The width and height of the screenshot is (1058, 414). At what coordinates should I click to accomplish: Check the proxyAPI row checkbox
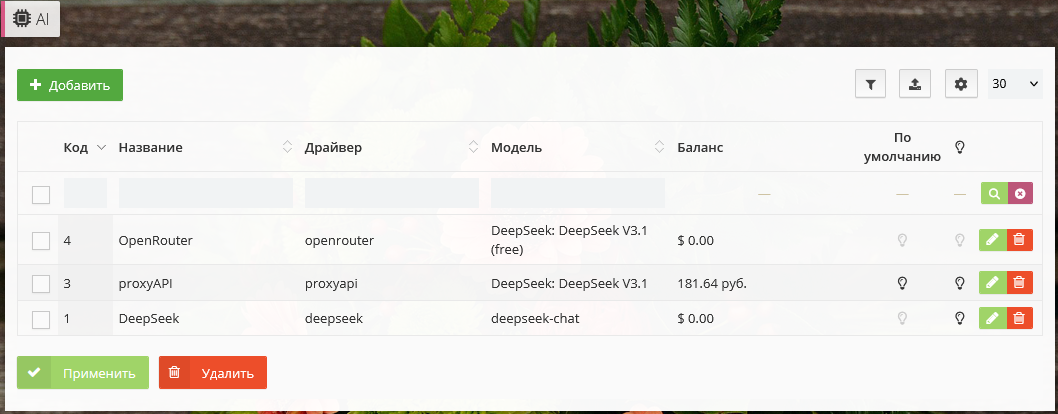[41, 284]
